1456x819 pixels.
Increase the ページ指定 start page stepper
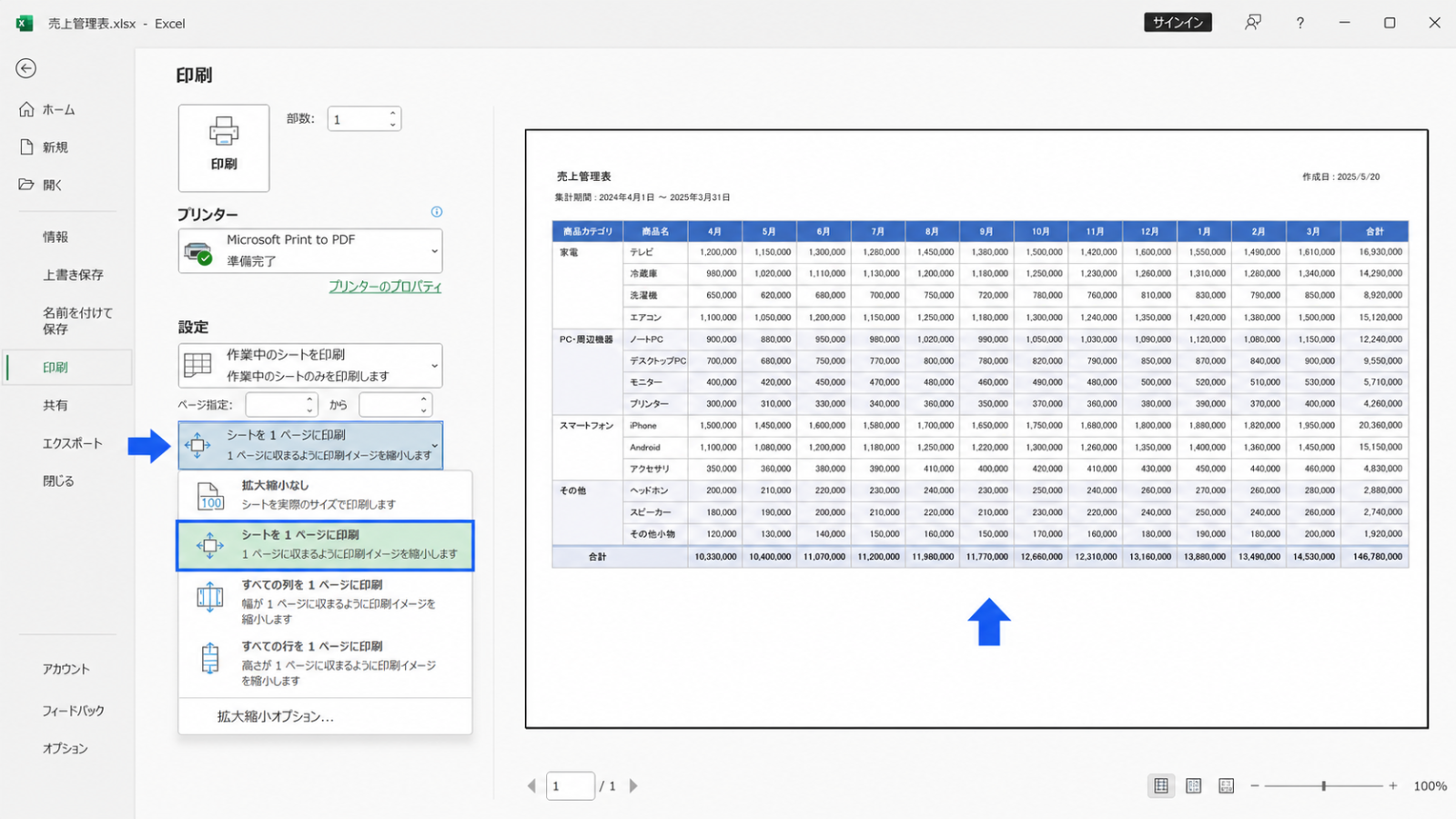(309, 399)
